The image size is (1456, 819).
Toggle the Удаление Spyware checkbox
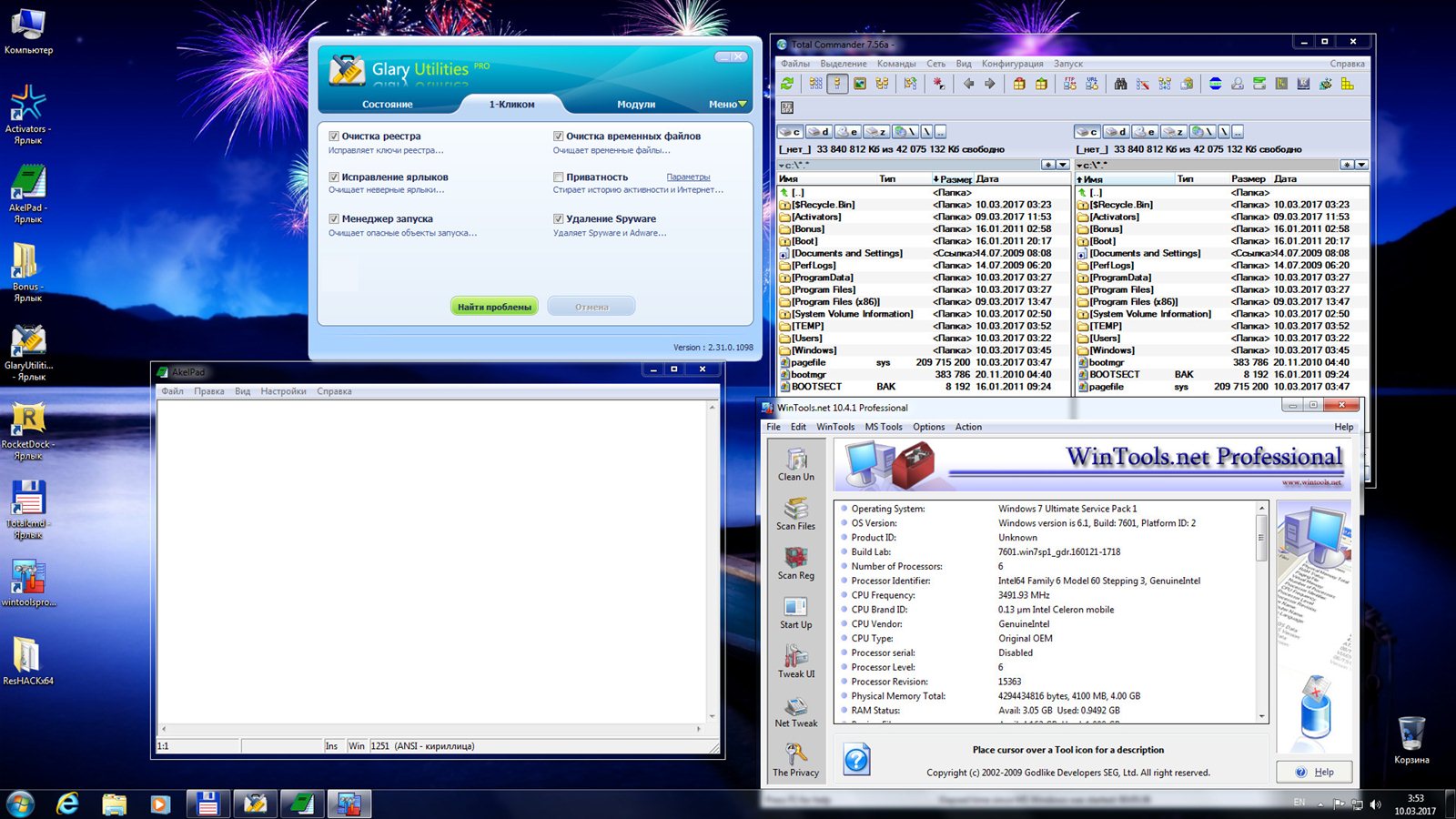pyautogui.click(x=559, y=219)
